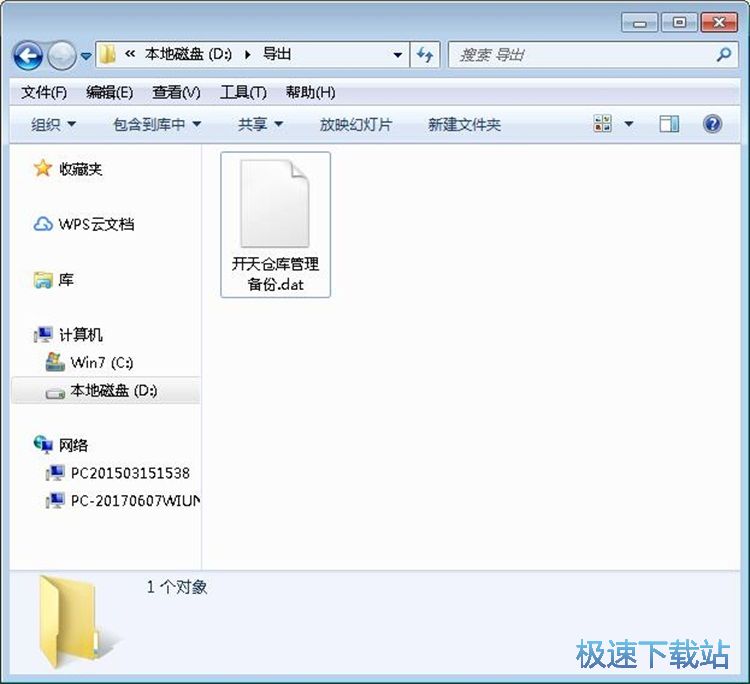Select 收藏夹 in navigation pane
Screen dimensions: 750x684
pyautogui.click(x=80, y=169)
